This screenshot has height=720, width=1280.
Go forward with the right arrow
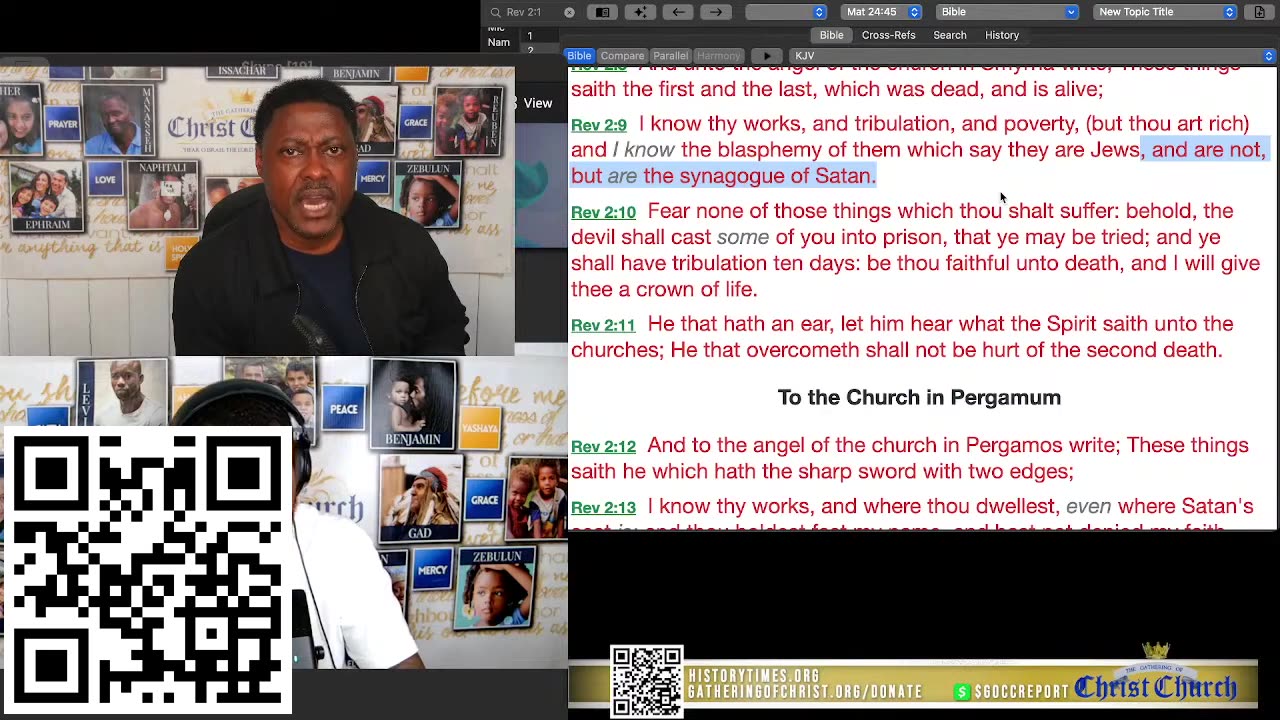[x=716, y=12]
